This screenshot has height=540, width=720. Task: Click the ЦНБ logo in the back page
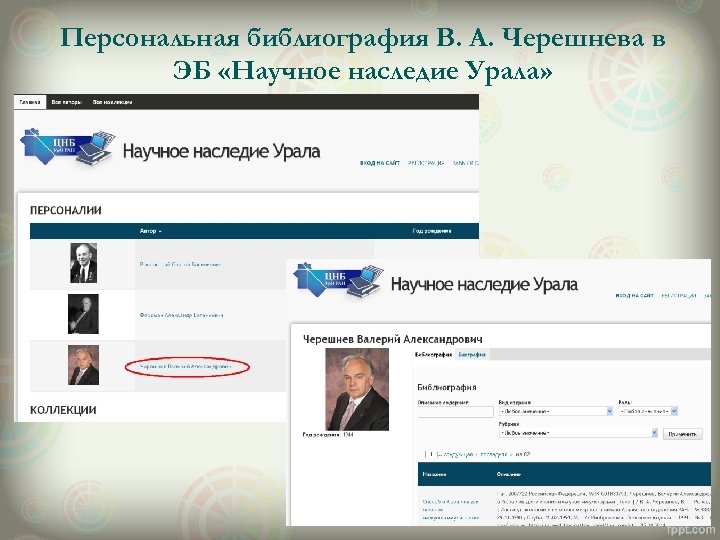tap(67, 147)
